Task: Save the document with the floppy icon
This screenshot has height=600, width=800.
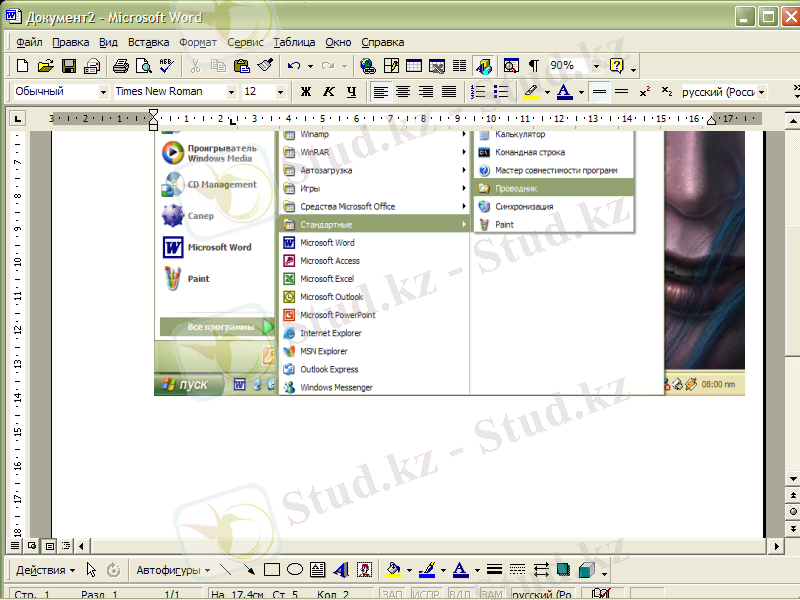Action: click(69, 66)
